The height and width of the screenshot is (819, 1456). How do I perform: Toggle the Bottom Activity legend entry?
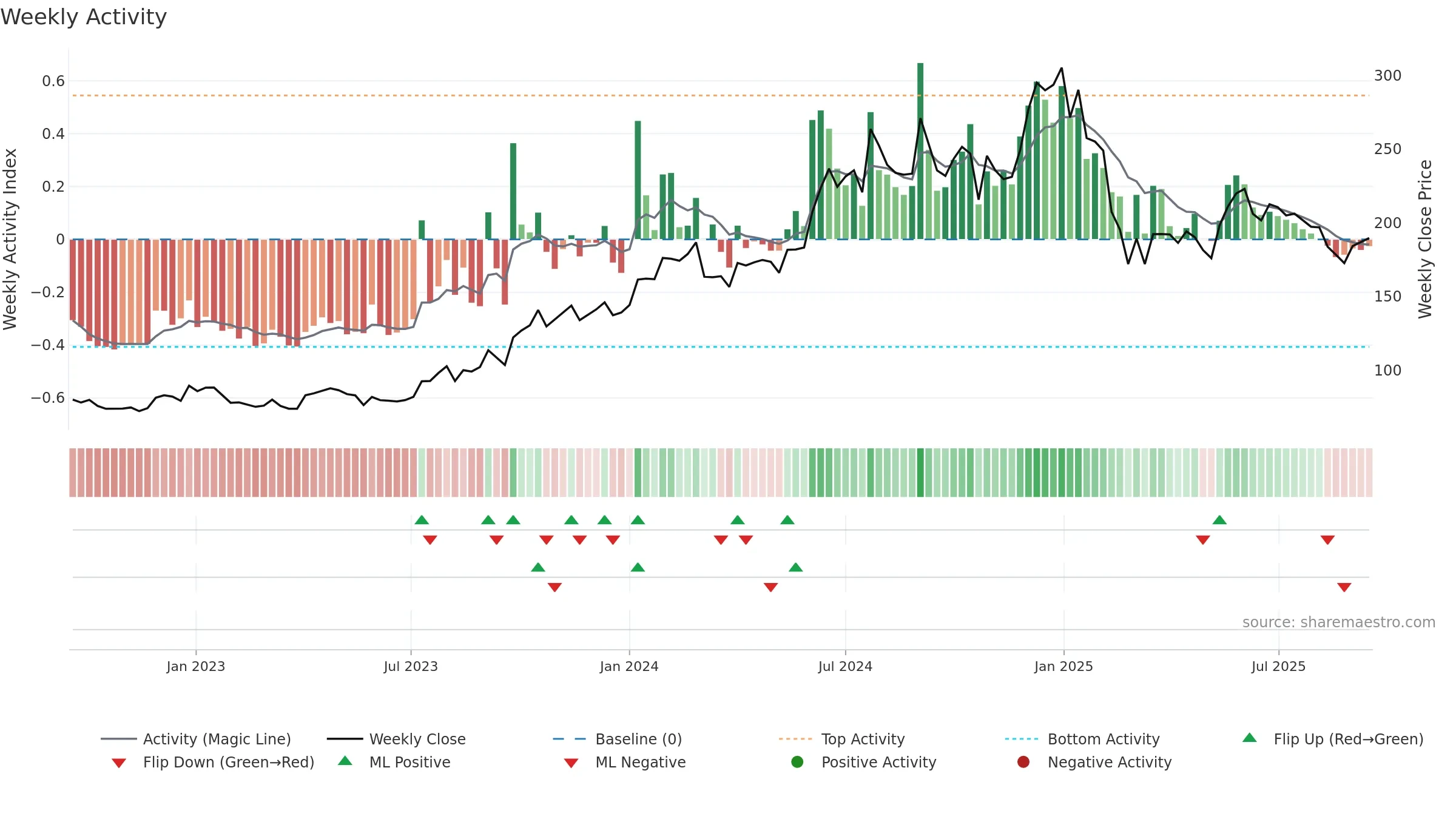click(1082, 739)
